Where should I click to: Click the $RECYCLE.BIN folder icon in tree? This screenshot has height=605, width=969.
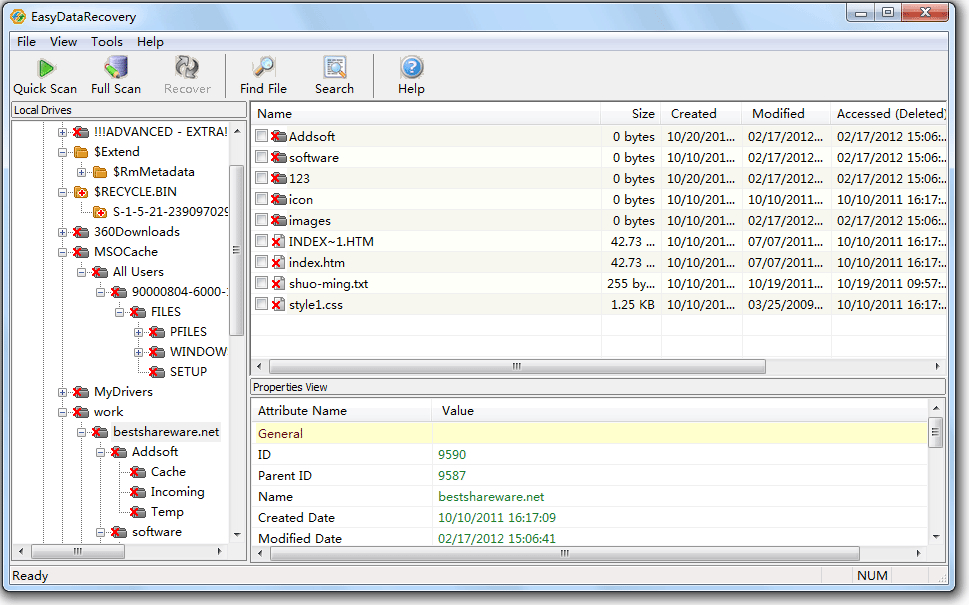pos(81,192)
